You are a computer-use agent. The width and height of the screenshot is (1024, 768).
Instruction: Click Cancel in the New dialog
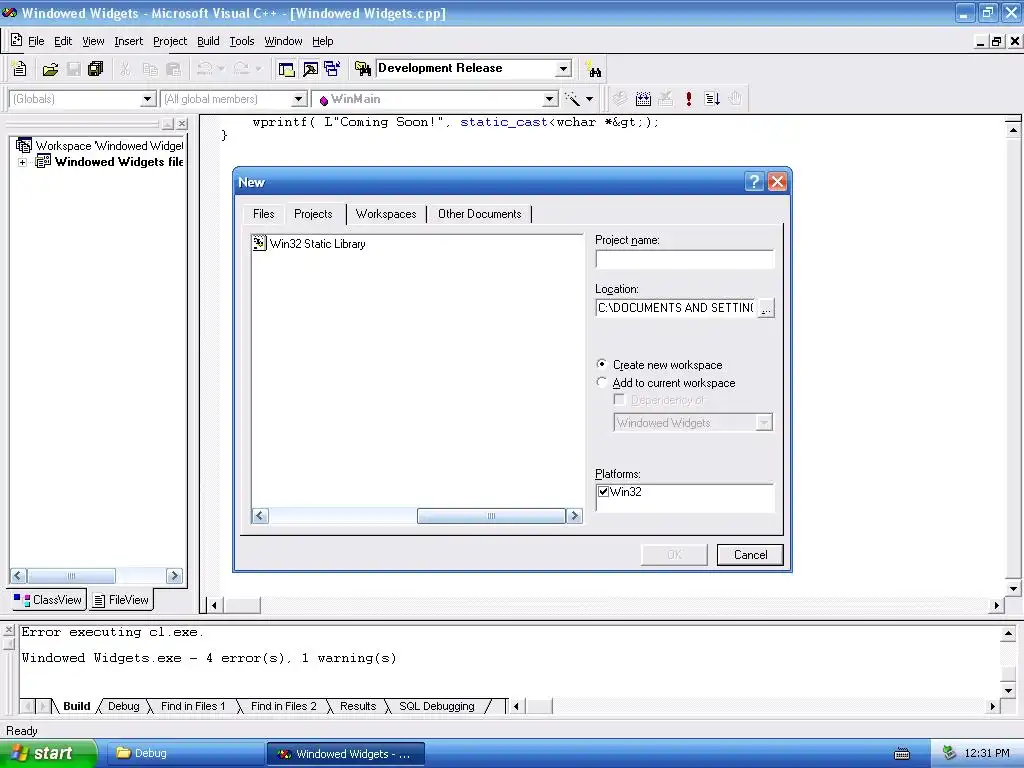click(x=750, y=554)
